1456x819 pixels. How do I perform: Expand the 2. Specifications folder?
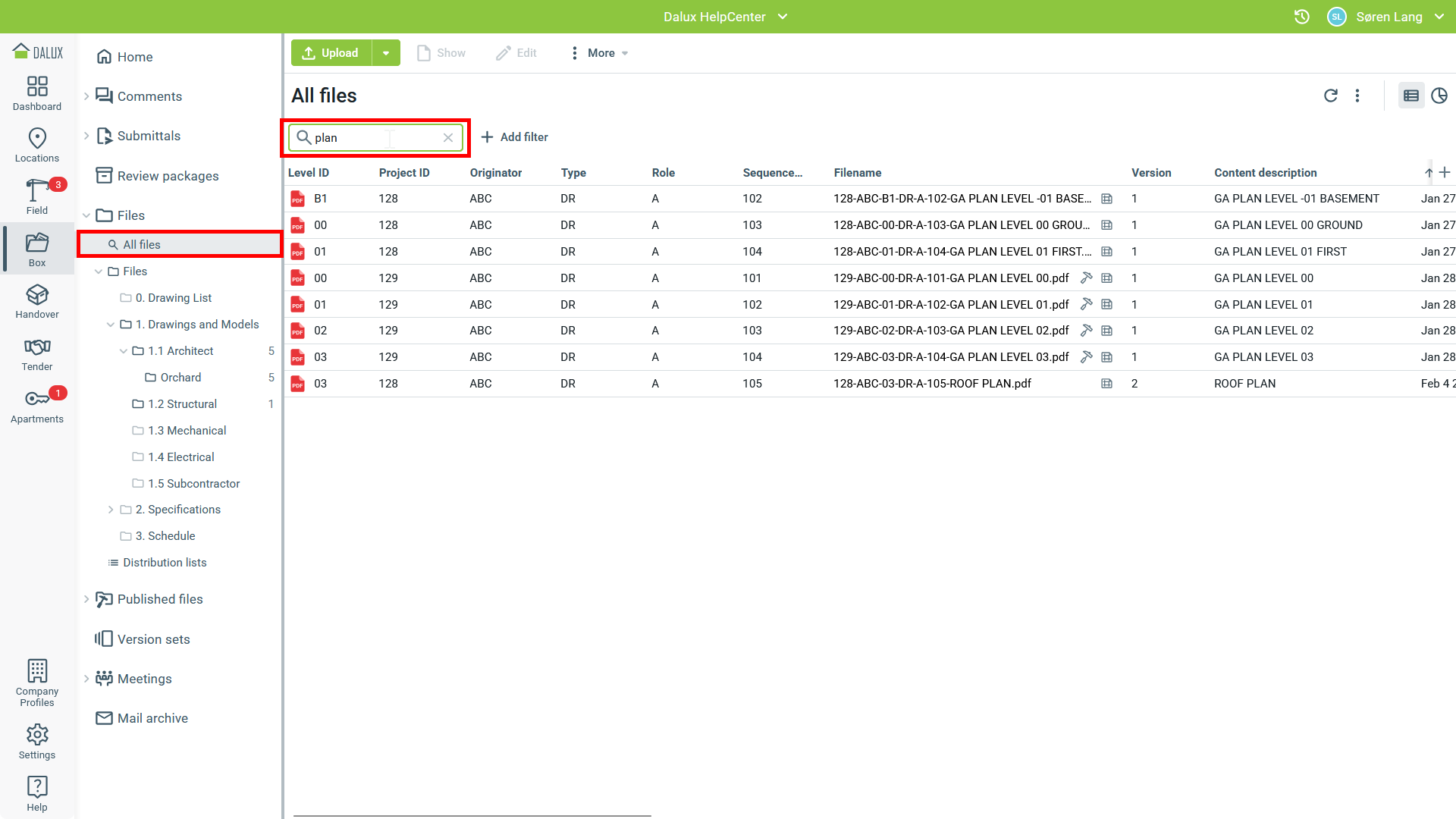click(x=111, y=509)
